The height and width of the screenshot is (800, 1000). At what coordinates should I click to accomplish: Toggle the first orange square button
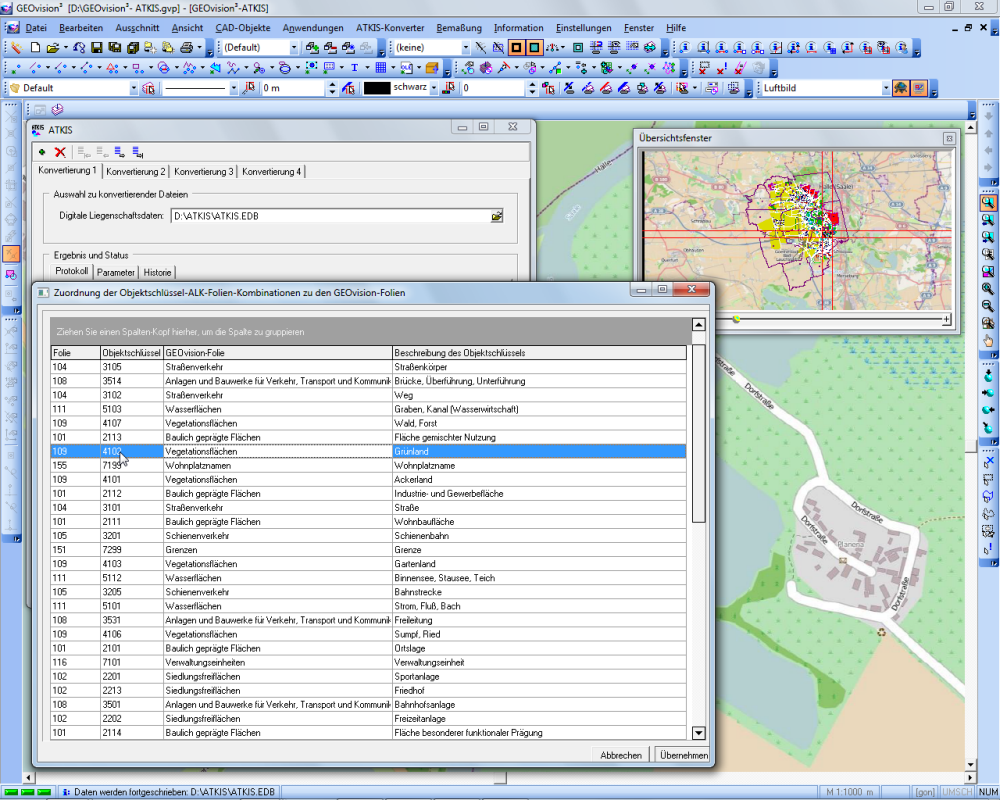[517, 47]
